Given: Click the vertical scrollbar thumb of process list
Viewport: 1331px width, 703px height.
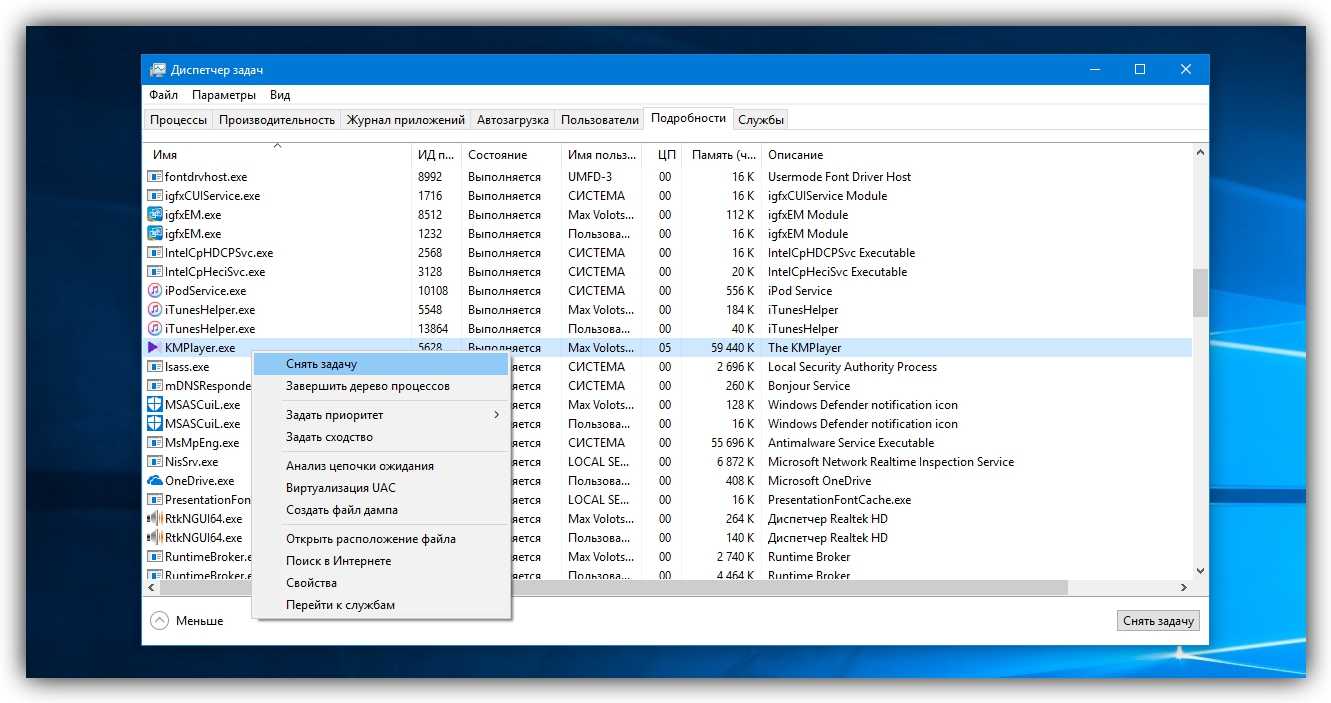Looking at the screenshot, I should [1200, 292].
